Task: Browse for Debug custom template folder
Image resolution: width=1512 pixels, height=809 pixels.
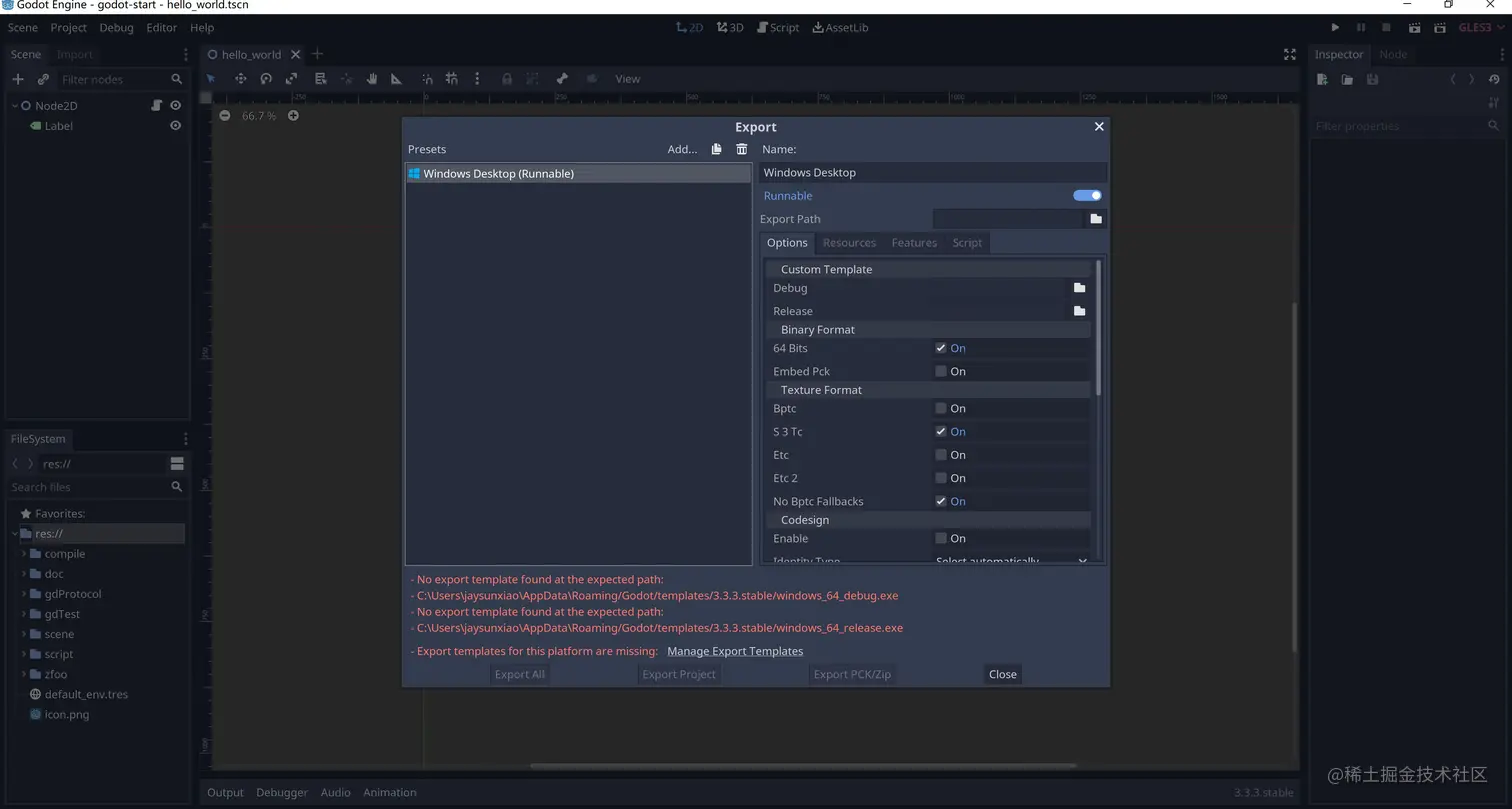Action: point(1079,288)
